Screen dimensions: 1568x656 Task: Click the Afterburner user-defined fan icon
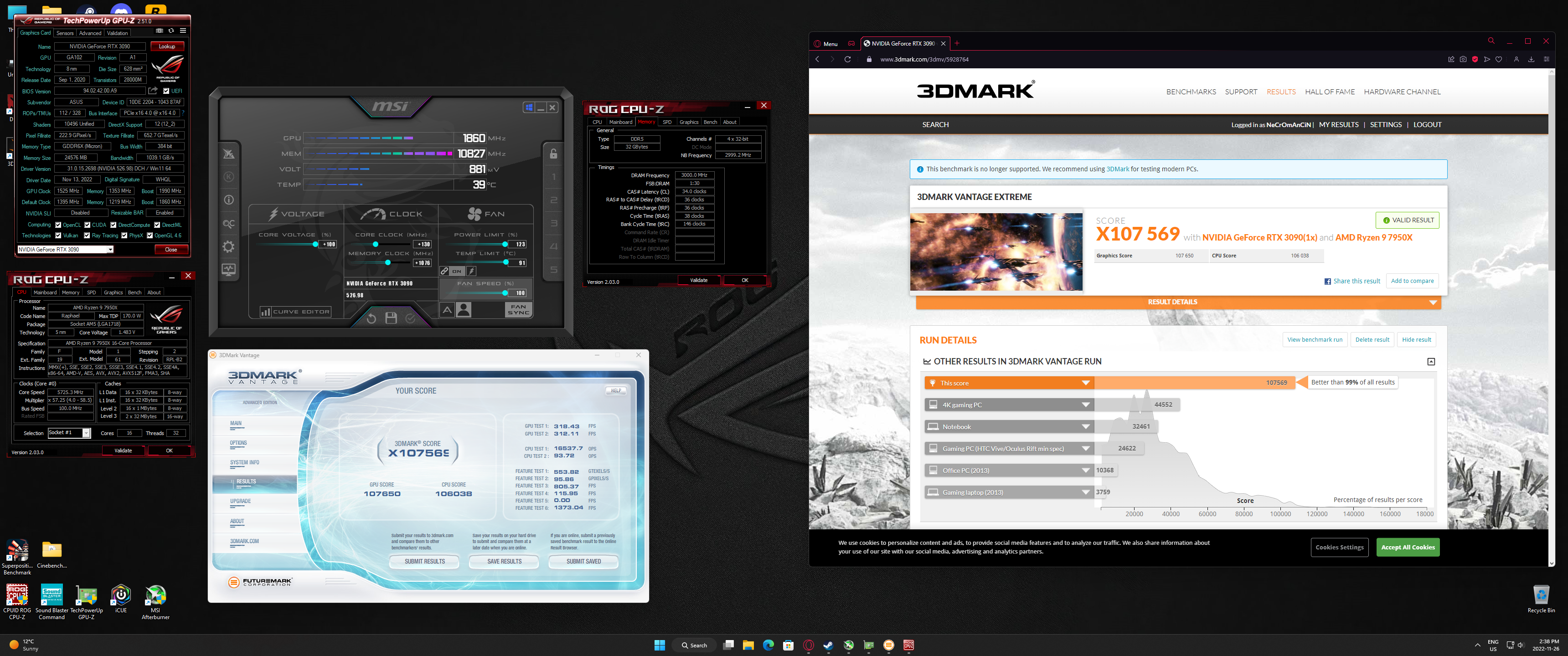(464, 310)
